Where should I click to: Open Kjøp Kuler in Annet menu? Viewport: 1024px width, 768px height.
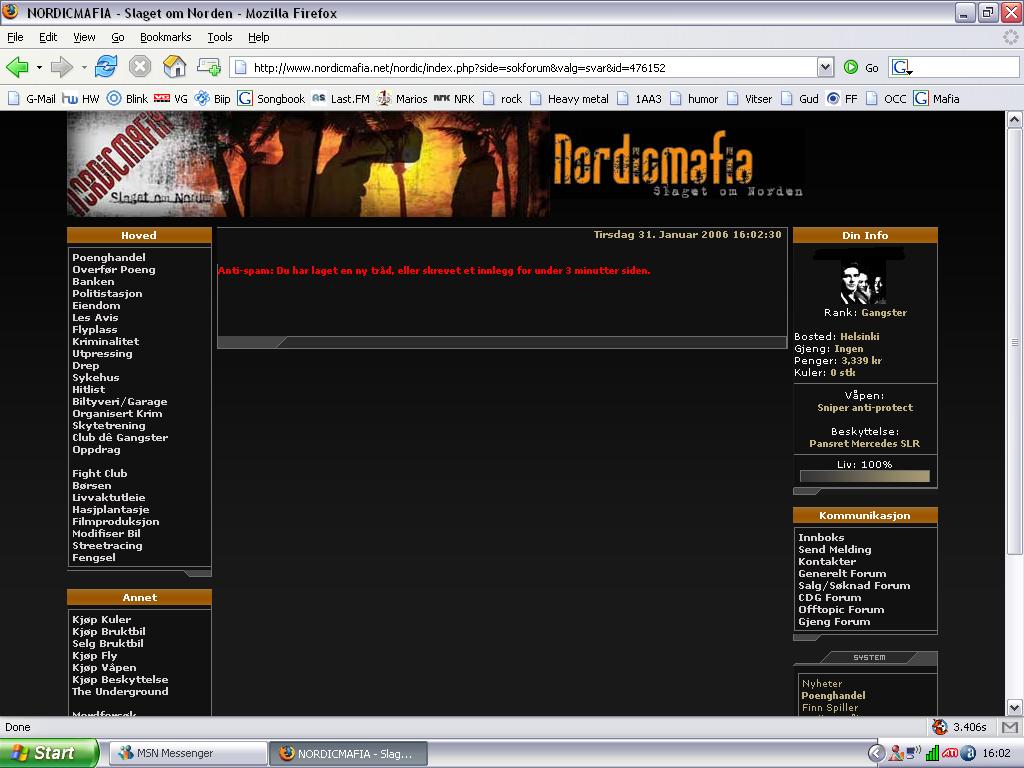[102, 619]
